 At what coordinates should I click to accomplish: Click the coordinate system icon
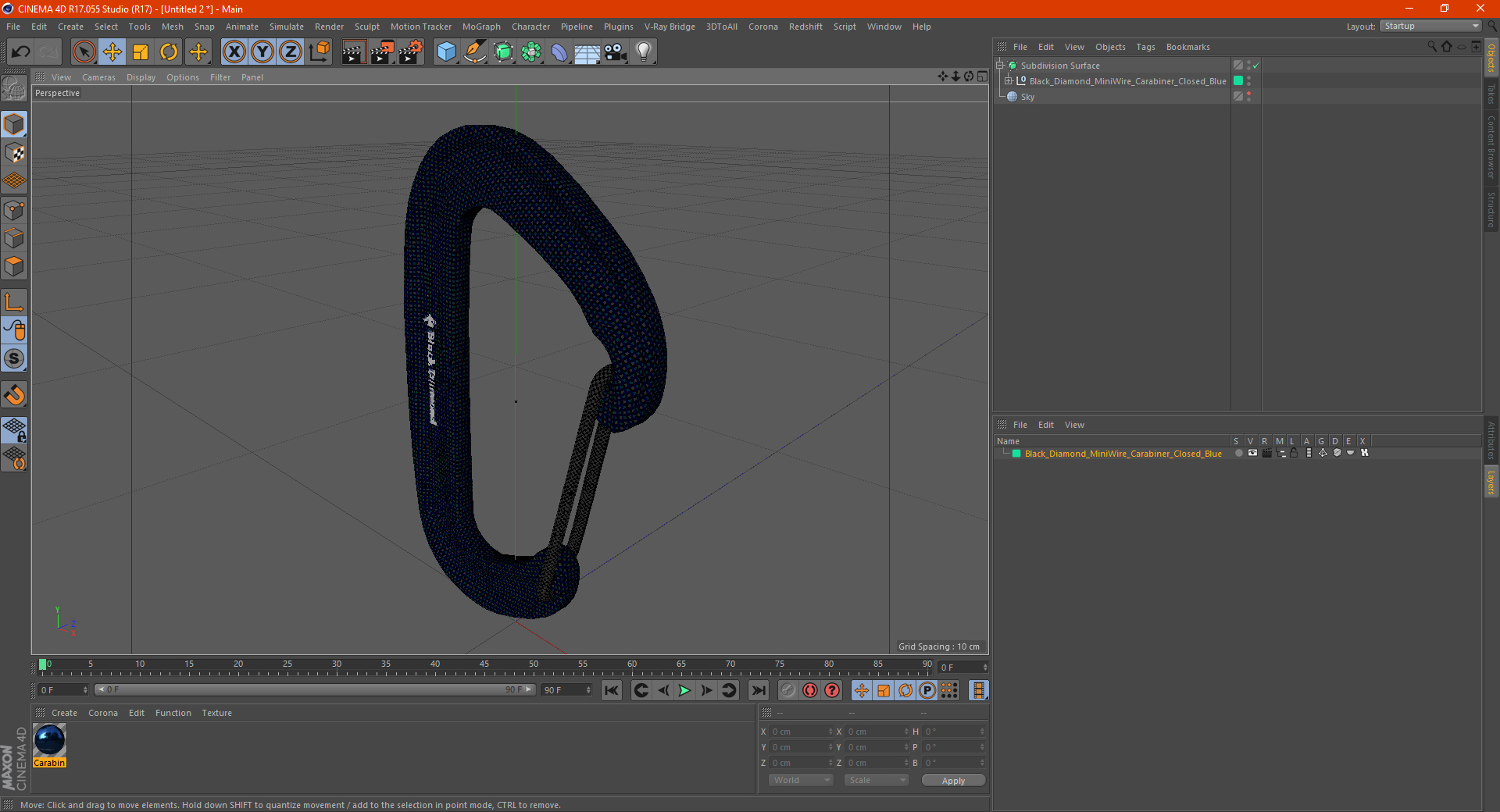point(319,52)
